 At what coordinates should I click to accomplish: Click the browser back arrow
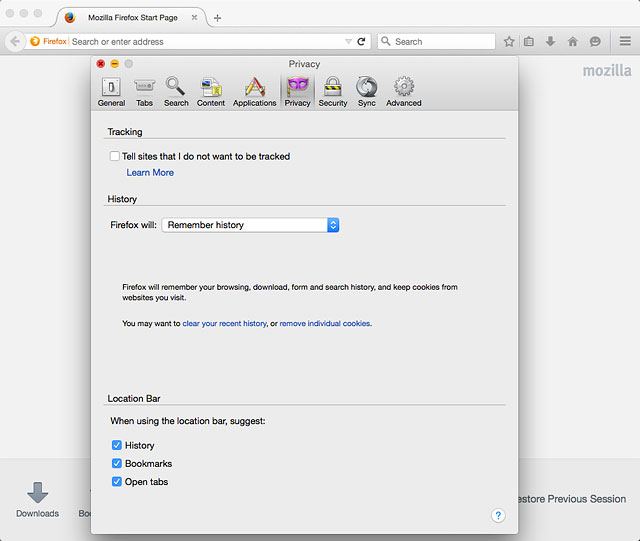tap(15, 41)
